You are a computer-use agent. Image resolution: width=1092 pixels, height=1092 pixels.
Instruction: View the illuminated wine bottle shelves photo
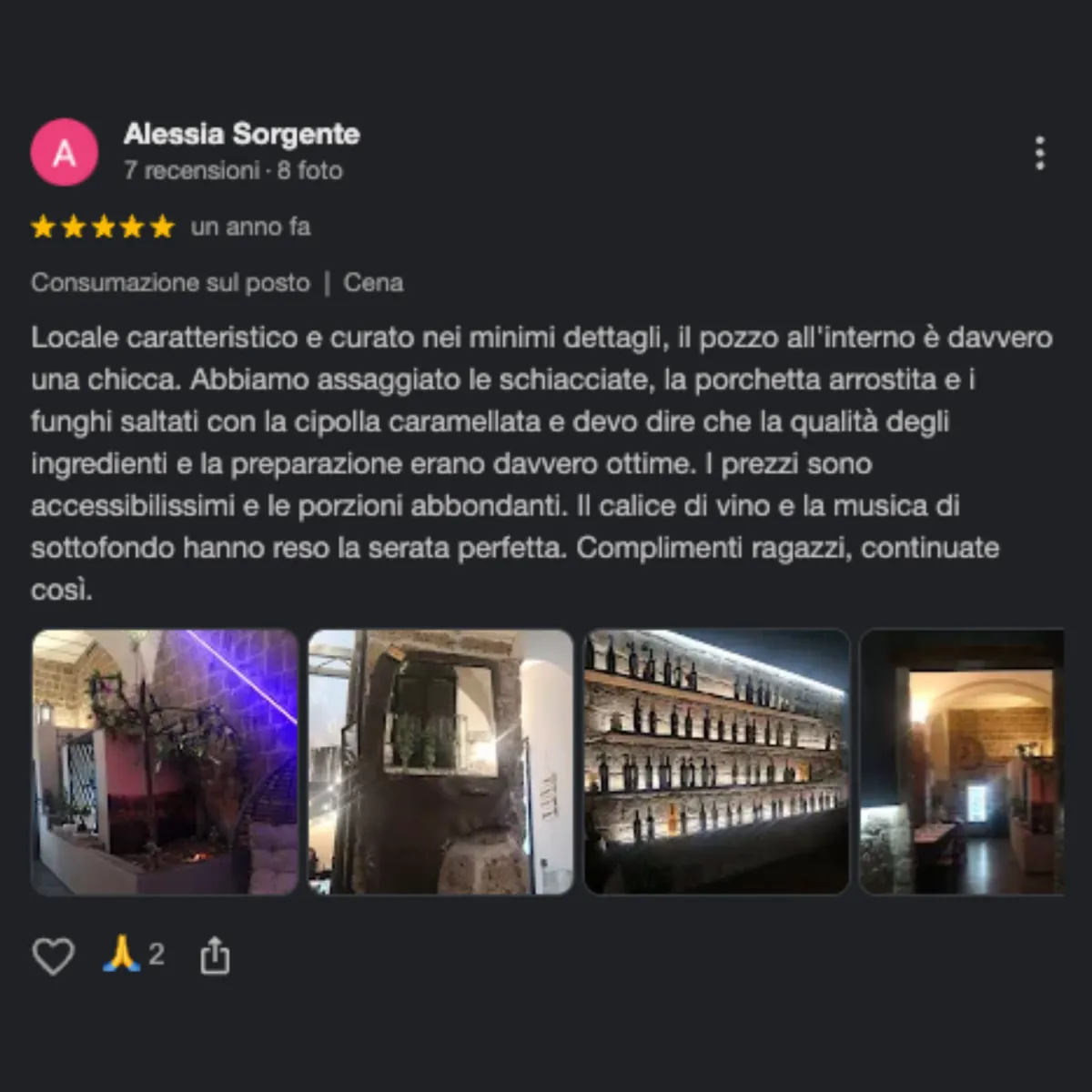[717, 763]
